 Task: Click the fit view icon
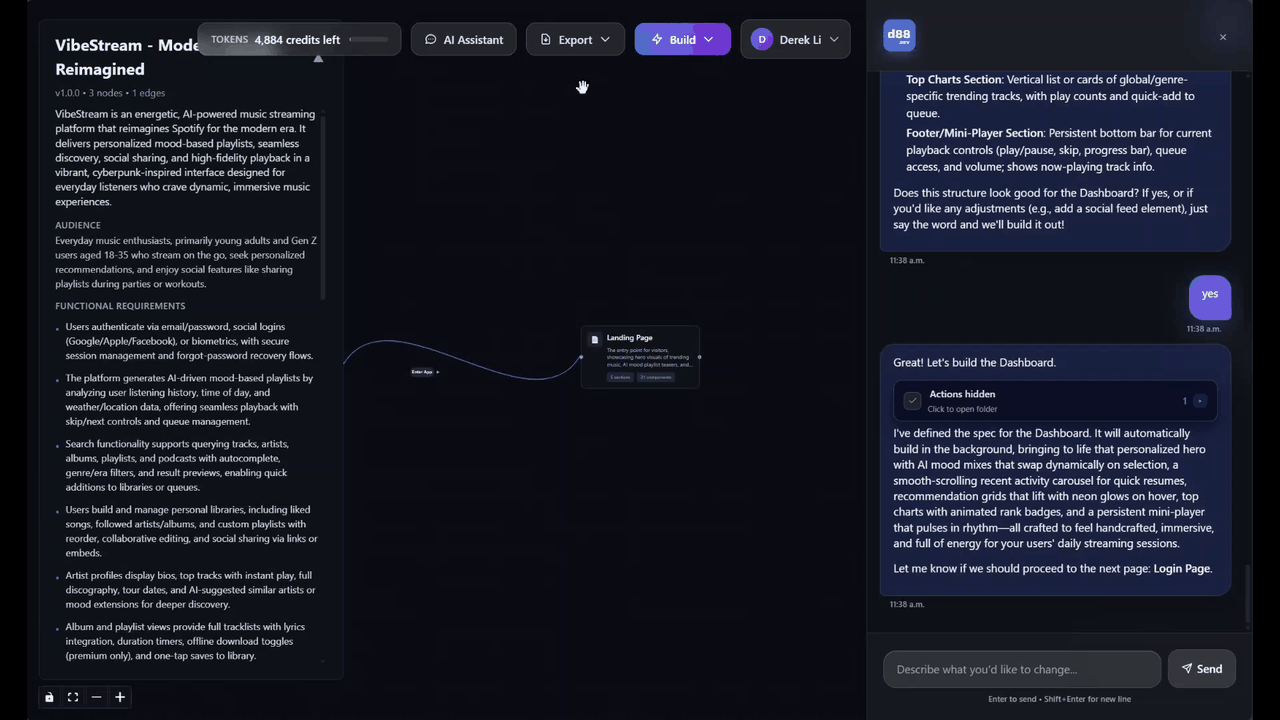73,697
